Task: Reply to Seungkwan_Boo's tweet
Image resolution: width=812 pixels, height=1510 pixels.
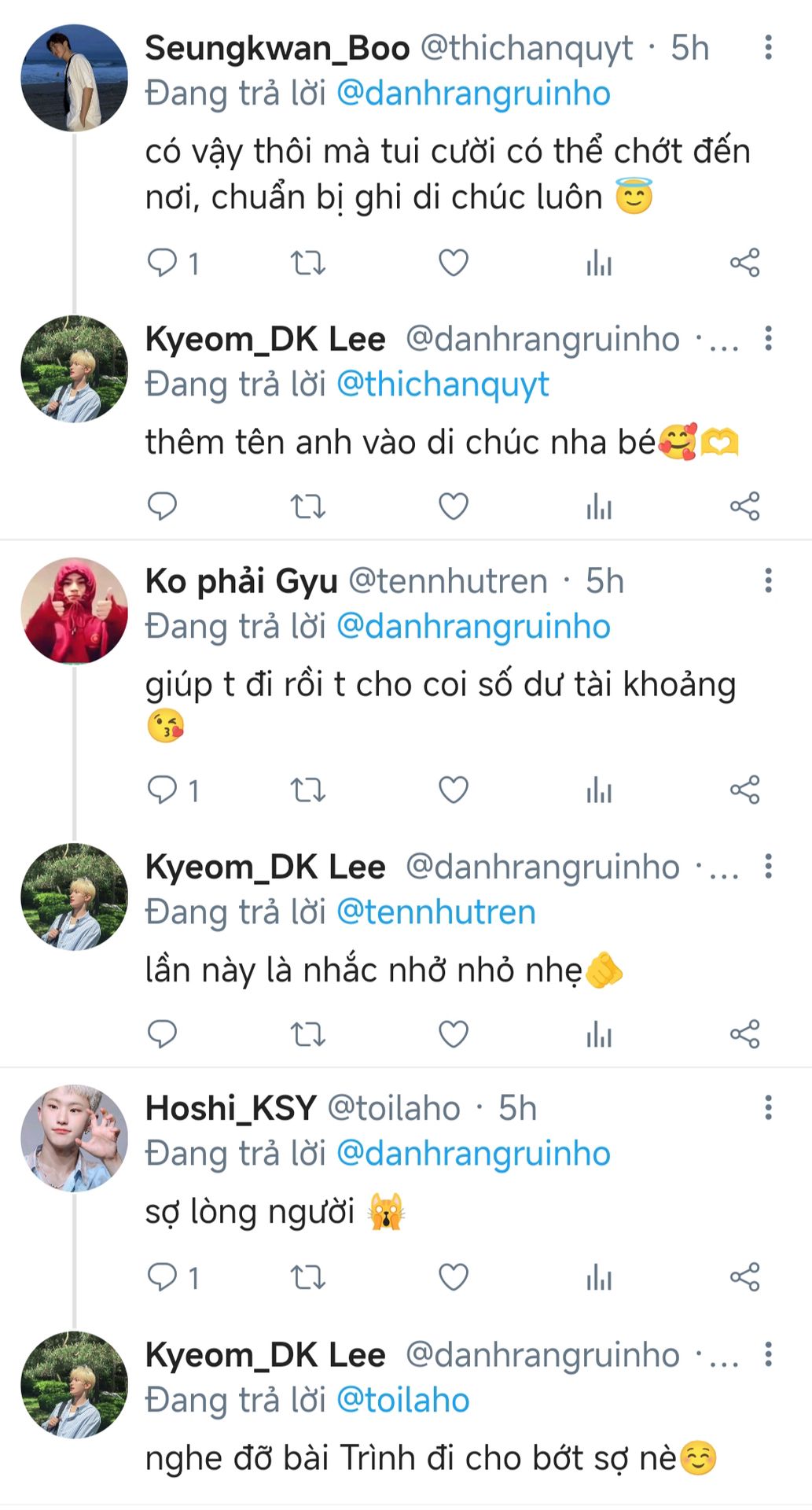Action: click(x=163, y=263)
